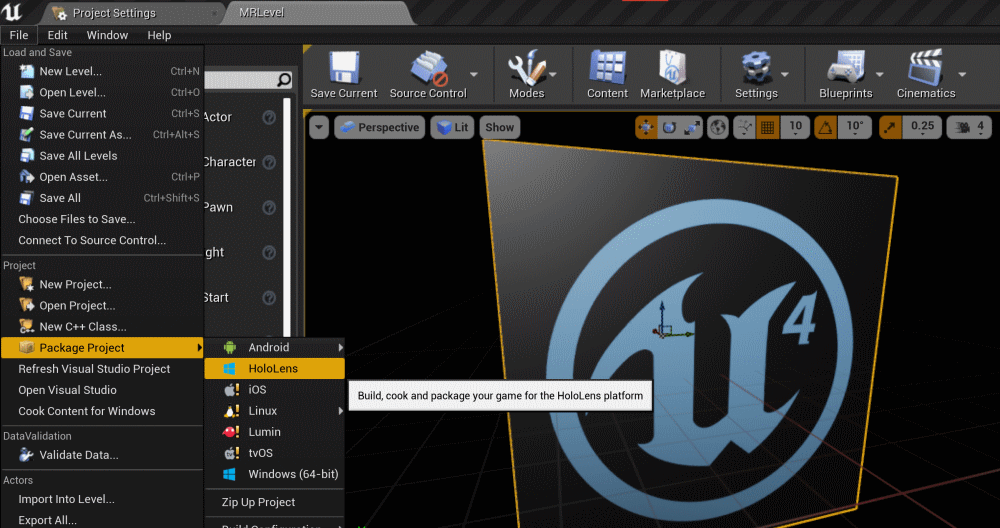Choose Linux packaging platform
The width and height of the screenshot is (1000, 528).
[274, 411]
